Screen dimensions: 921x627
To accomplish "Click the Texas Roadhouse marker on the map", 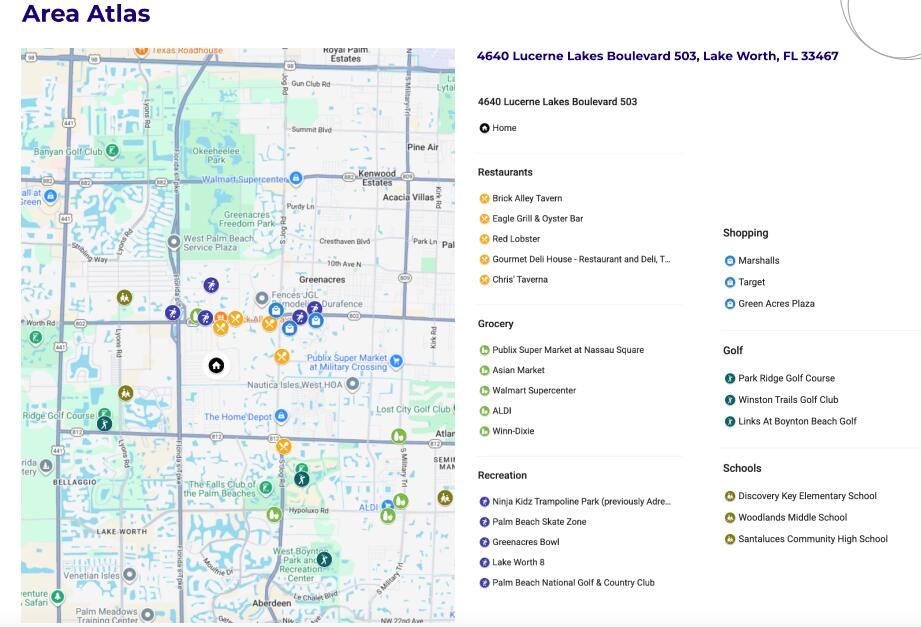I will (142, 50).
